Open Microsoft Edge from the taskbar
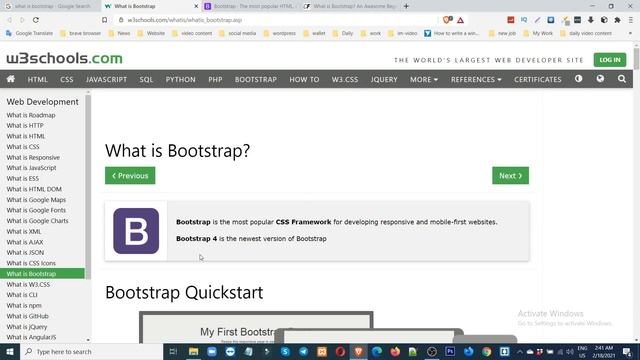 click(x=376, y=351)
